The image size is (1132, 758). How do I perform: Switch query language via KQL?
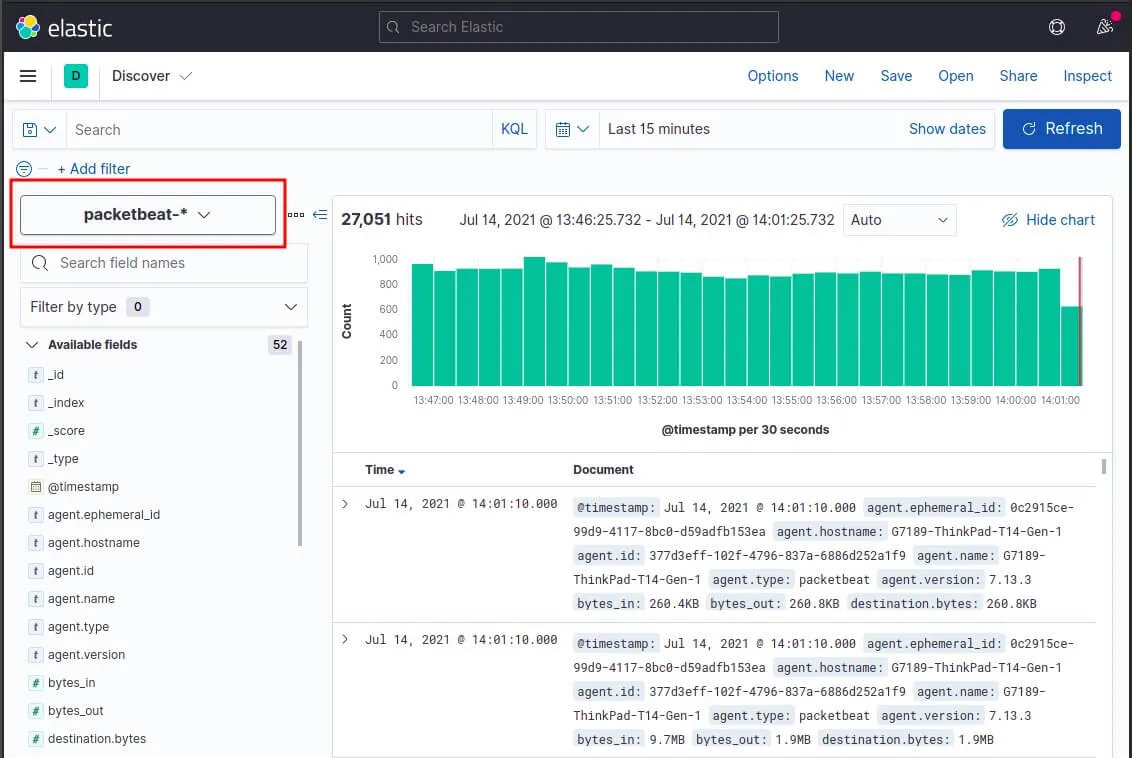click(514, 129)
